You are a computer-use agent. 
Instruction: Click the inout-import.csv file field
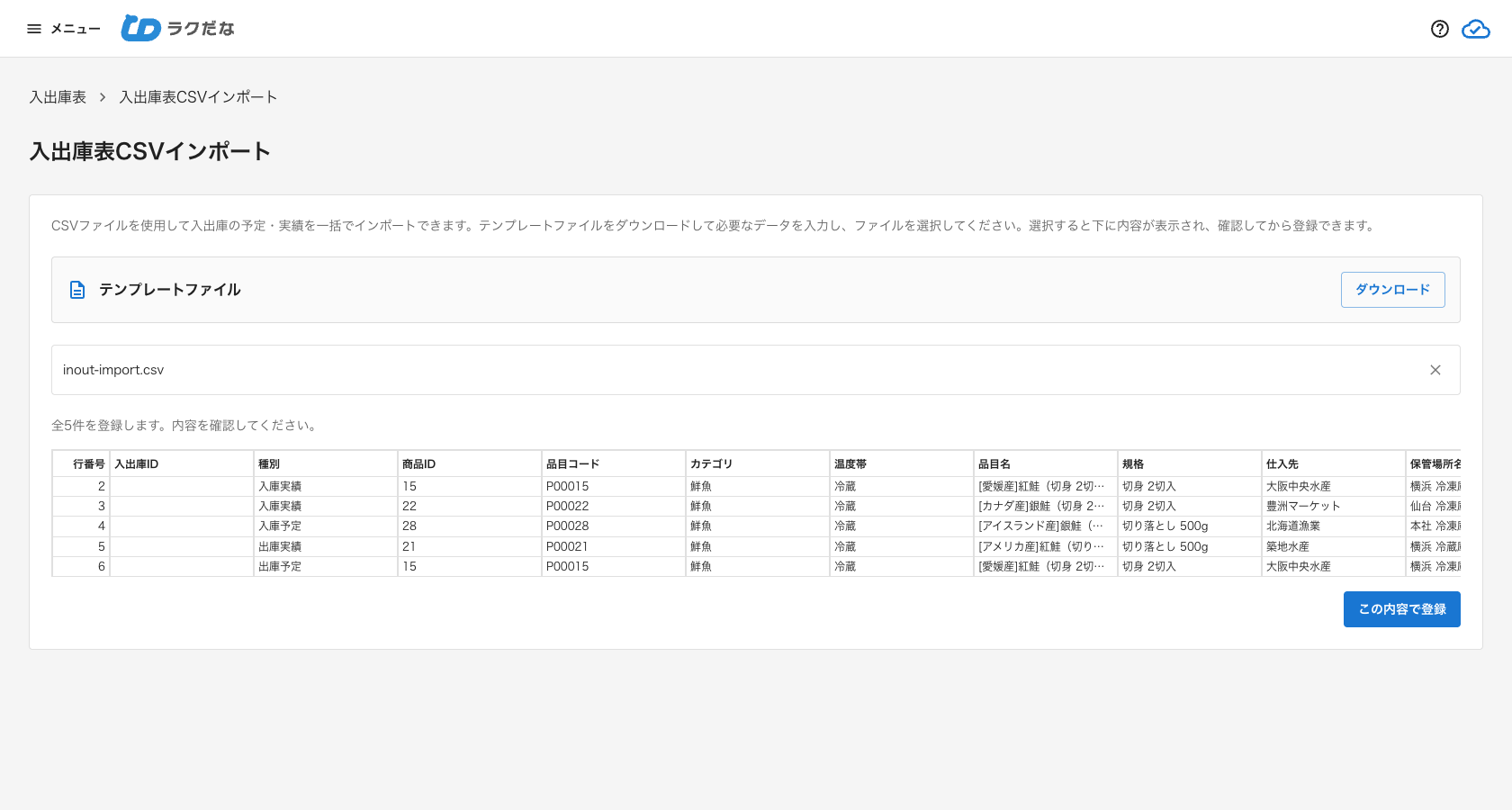[x=756, y=370]
